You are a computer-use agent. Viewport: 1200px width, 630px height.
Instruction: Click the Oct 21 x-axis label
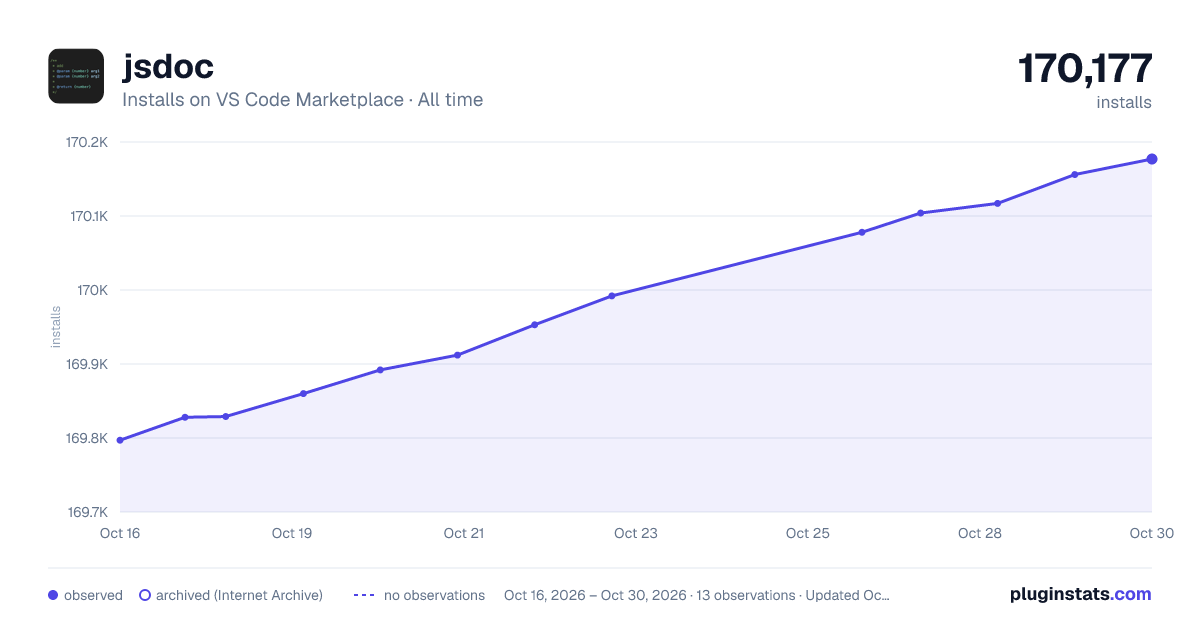click(x=464, y=533)
